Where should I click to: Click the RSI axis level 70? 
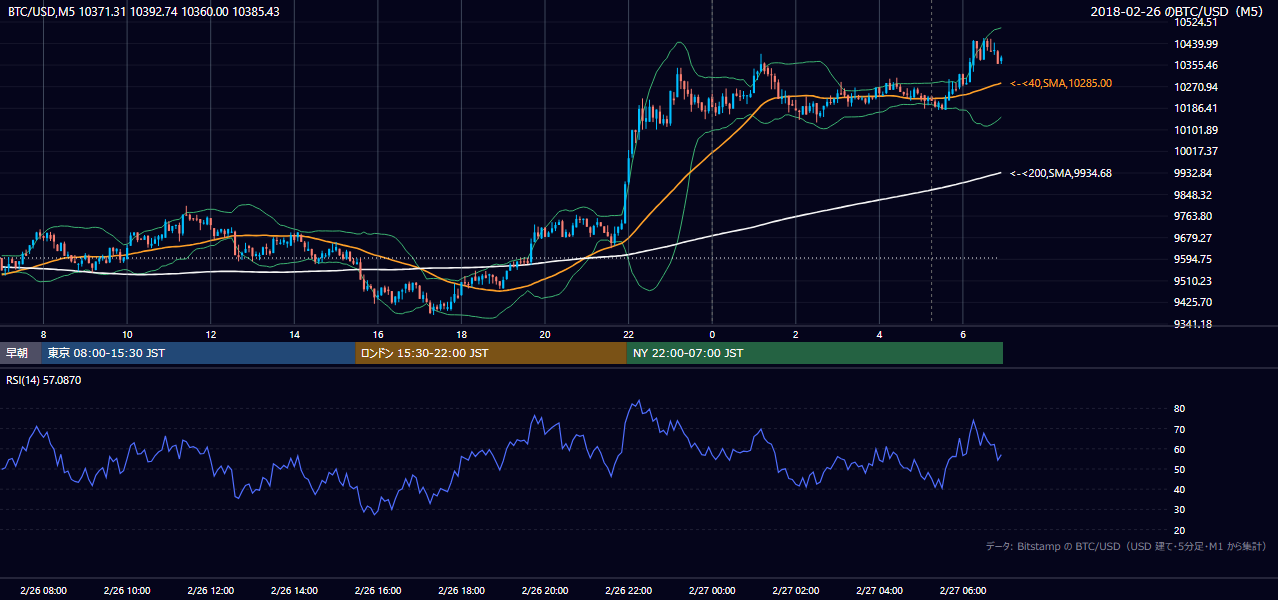pyautogui.click(x=1179, y=429)
